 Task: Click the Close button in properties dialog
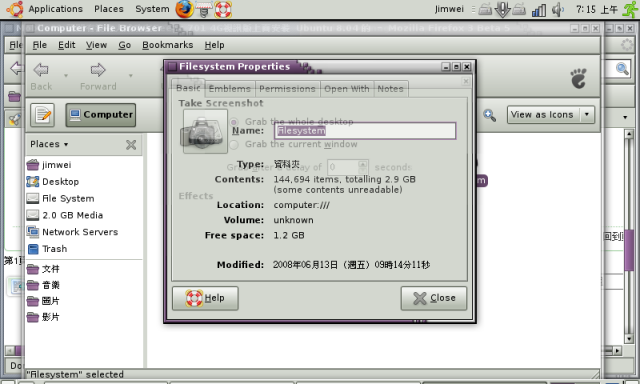coord(433,298)
